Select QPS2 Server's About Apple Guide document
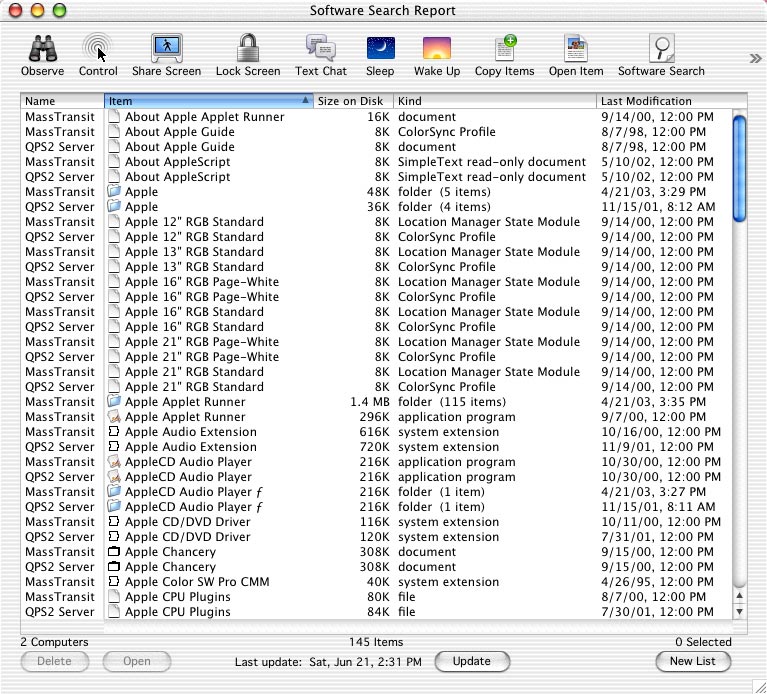The image size is (767, 694). point(377,147)
